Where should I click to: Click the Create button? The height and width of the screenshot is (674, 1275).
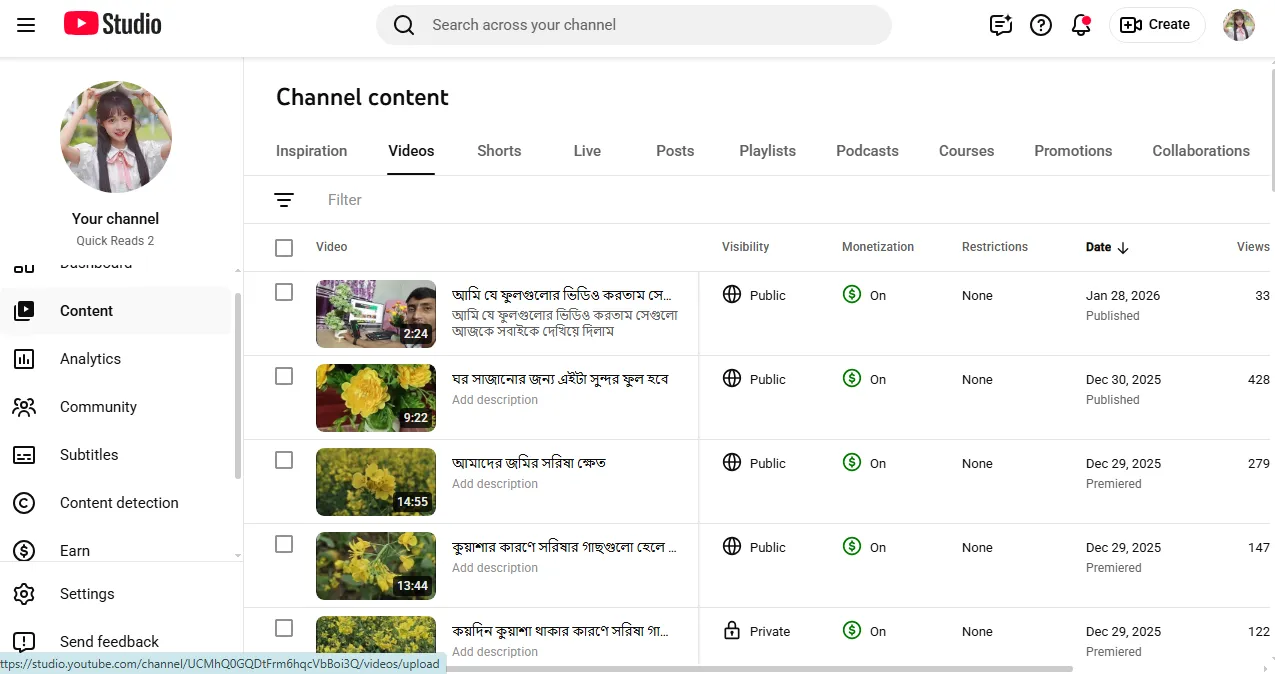[1157, 25]
